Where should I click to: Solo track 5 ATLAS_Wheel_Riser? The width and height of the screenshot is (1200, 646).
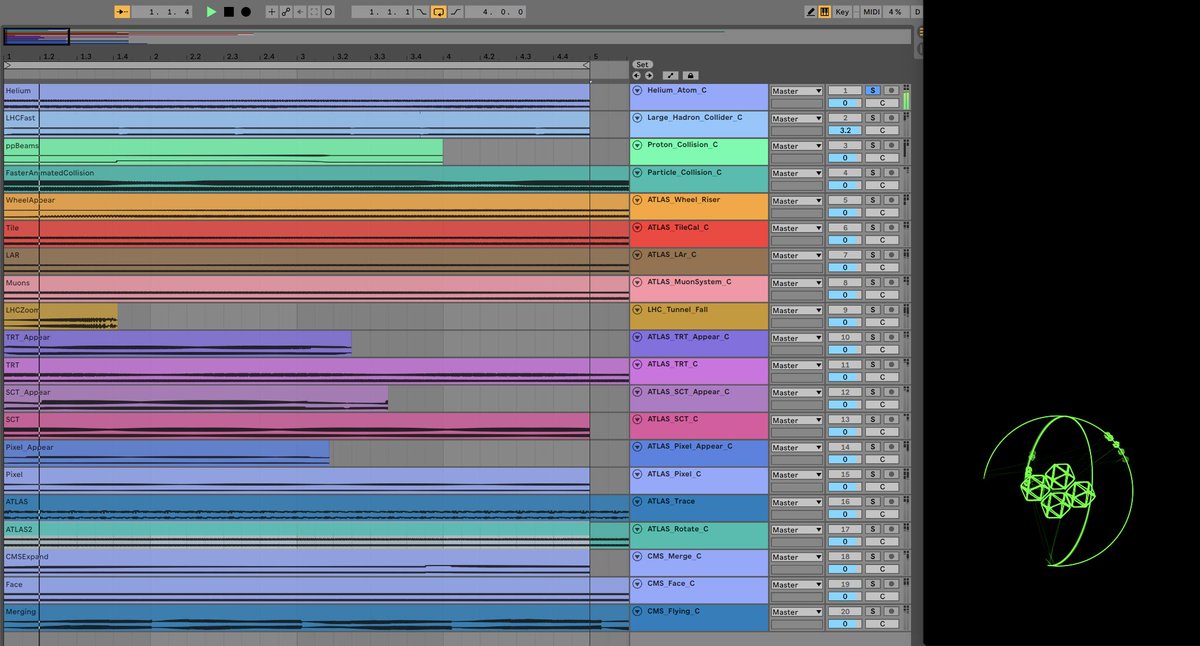[872, 200]
